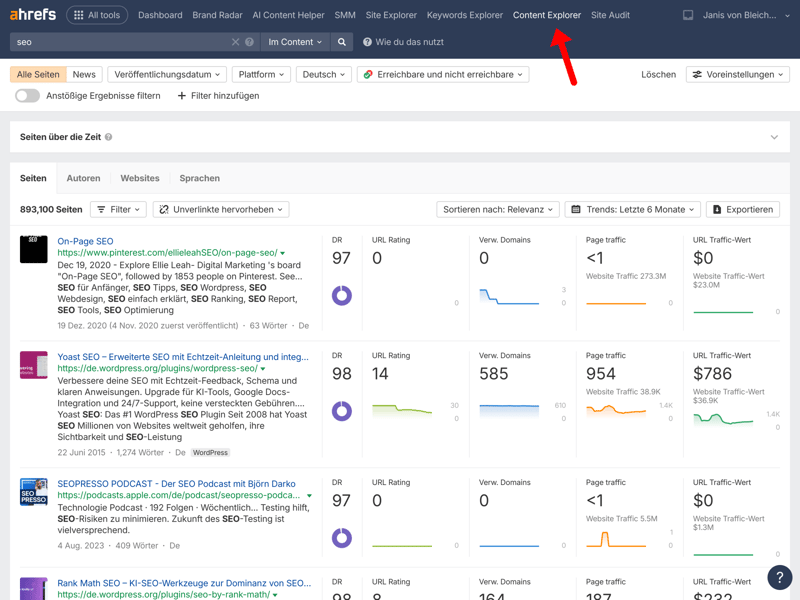This screenshot has width=800, height=600.
Task: Switch to the Autoren tab
Action: (x=83, y=178)
